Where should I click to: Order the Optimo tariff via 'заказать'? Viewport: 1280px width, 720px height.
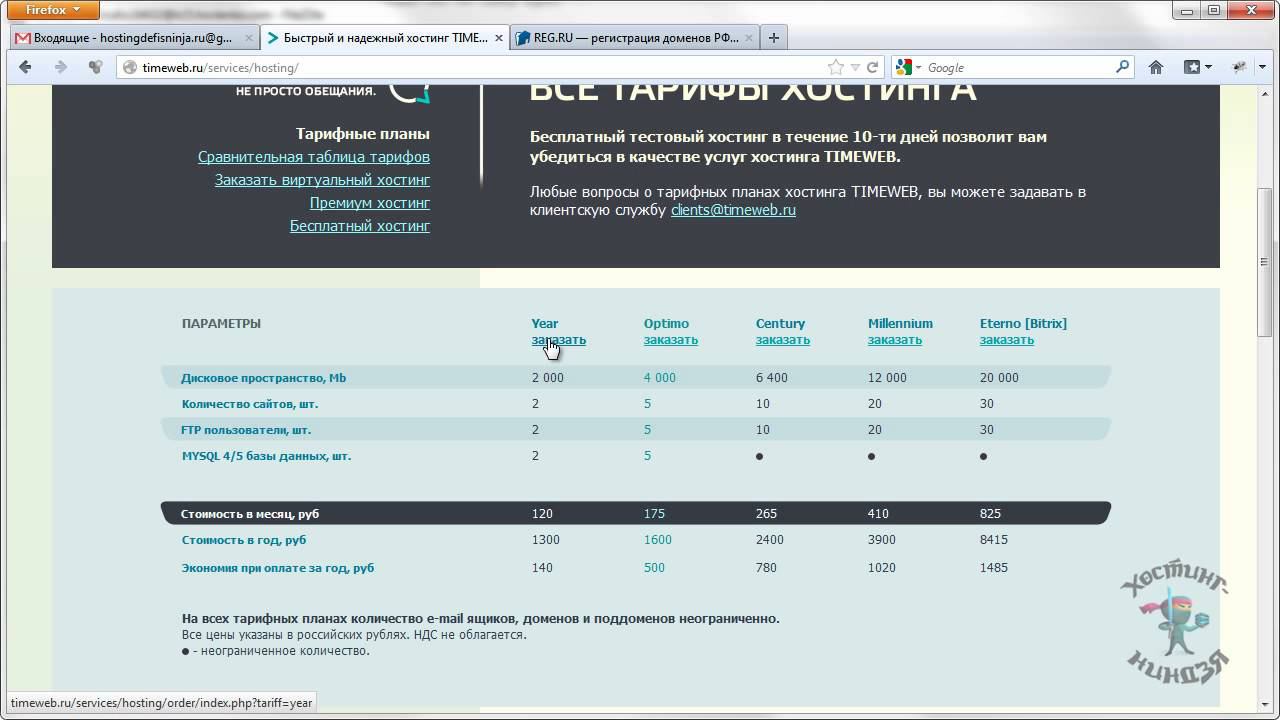pos(670,340)
